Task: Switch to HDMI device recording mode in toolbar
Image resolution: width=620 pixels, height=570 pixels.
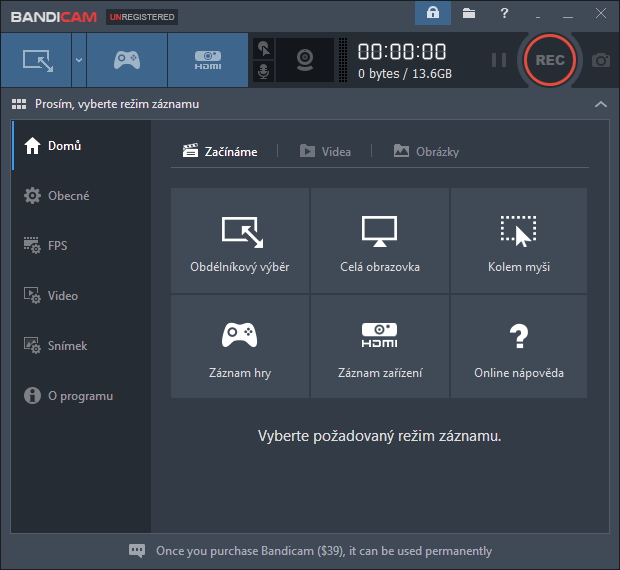Action: [x=208, y=60]
